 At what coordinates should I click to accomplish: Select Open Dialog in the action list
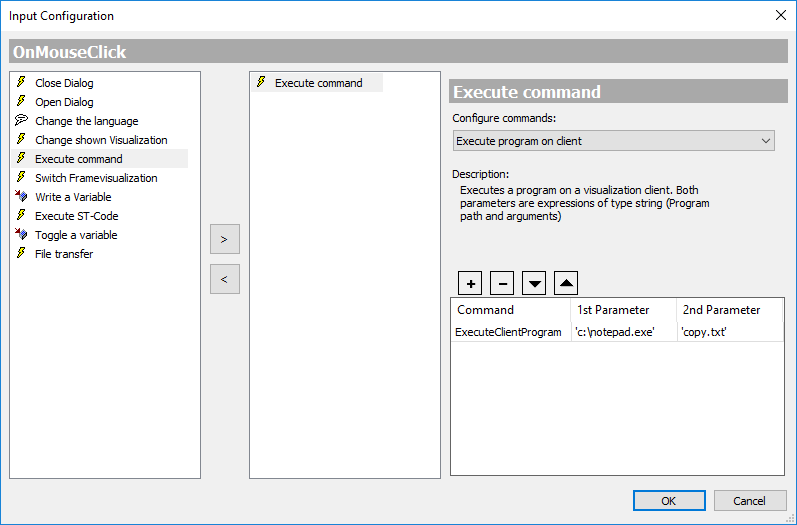(x=64, y=102)
